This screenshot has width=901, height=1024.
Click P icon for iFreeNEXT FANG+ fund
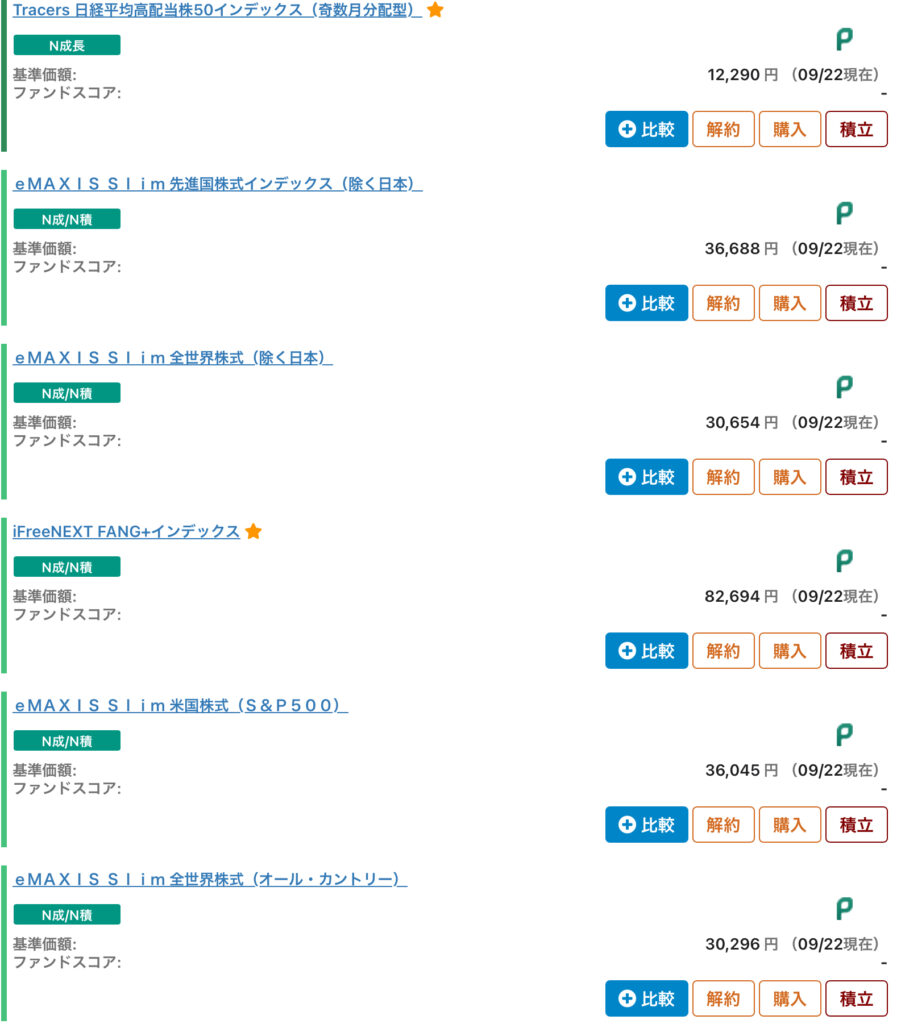point(844,561)
